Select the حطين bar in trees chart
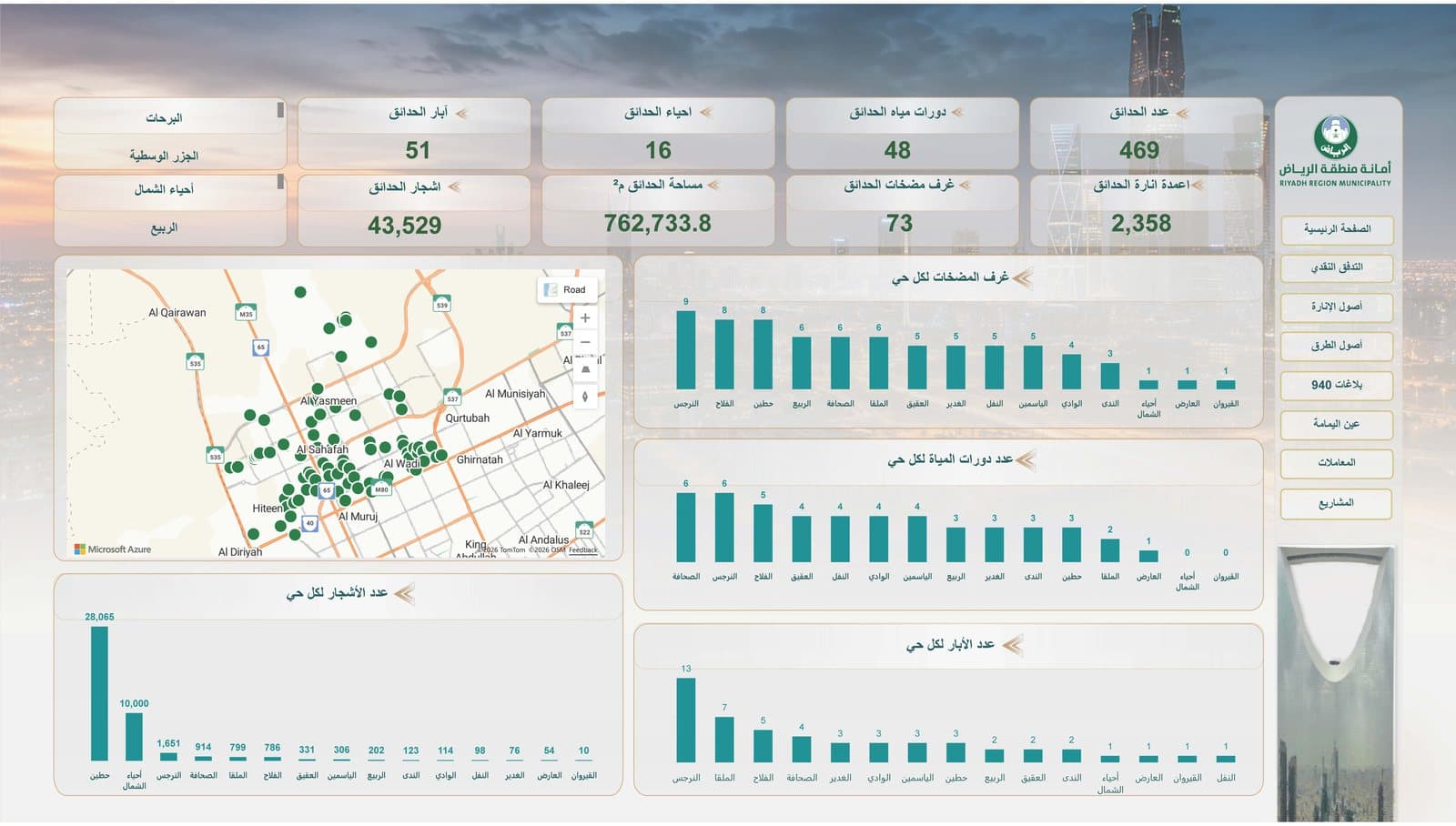1456x826 pixels. (99, 693)
